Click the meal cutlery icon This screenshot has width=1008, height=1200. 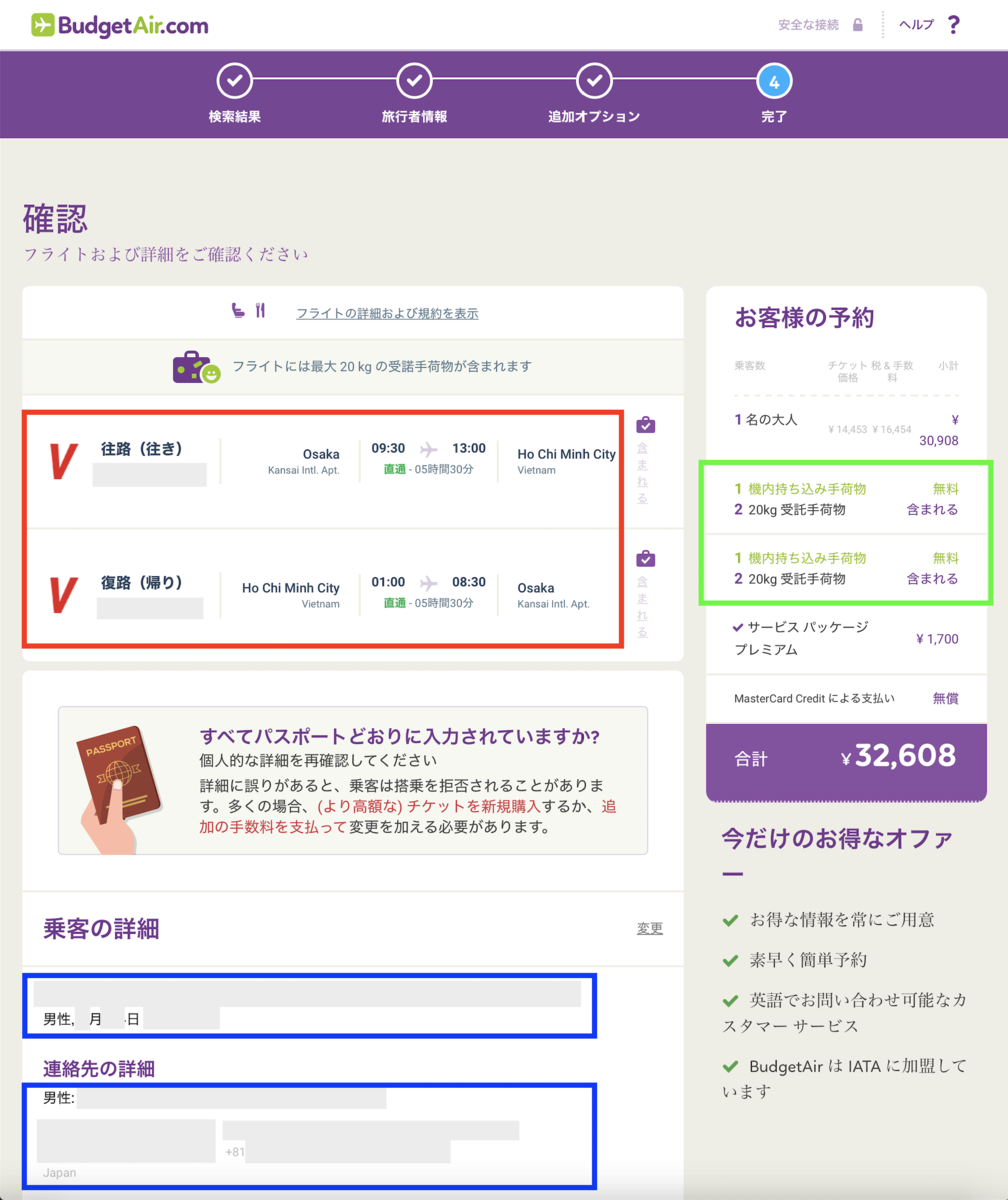pyautogui.click(x=260, y=311)
